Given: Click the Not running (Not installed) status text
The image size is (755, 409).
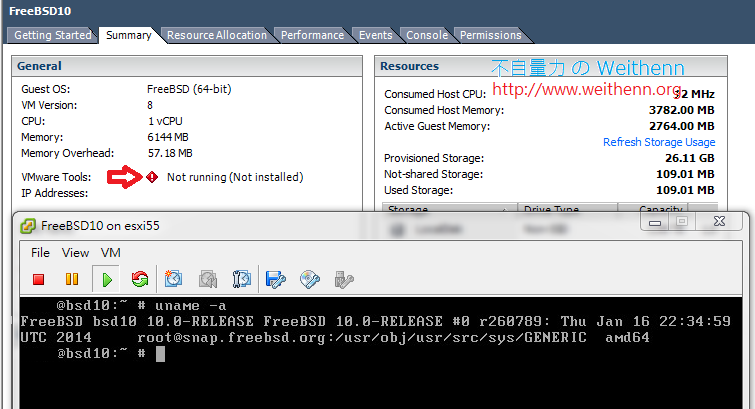Looking at the screenshot, I should pos(235,177).
